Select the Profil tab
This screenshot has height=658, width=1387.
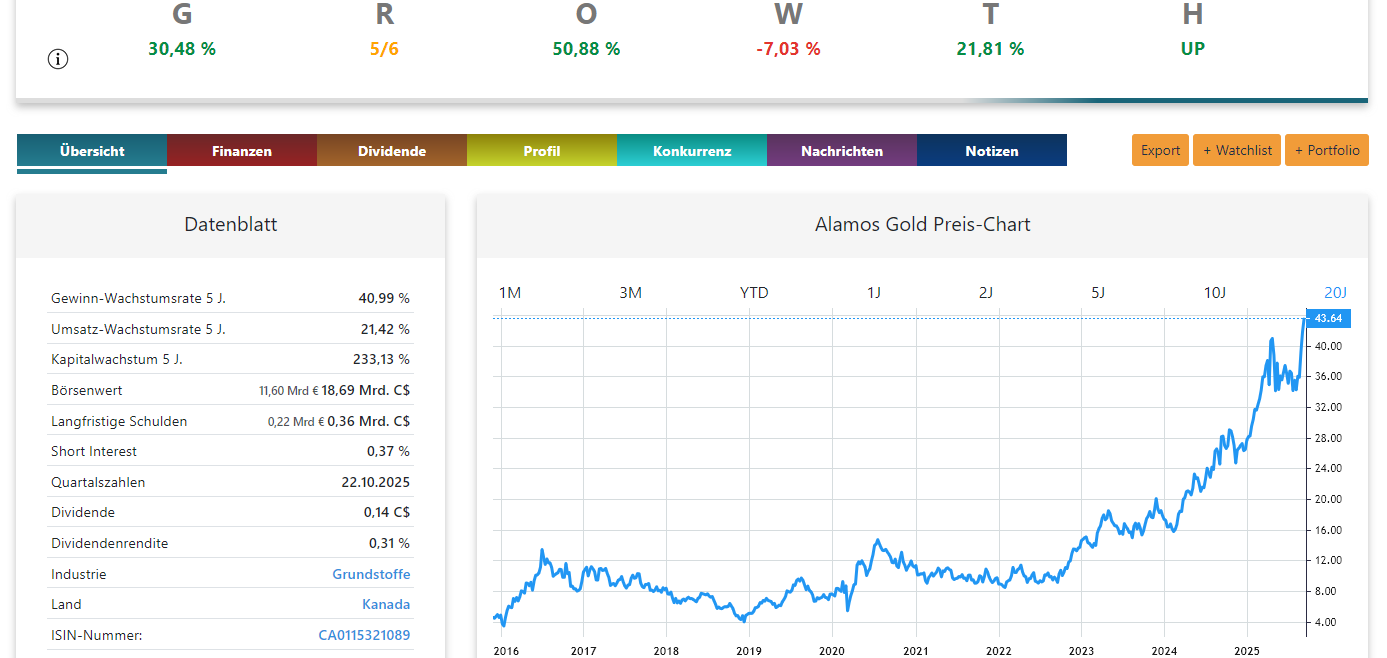coord(542,151)
